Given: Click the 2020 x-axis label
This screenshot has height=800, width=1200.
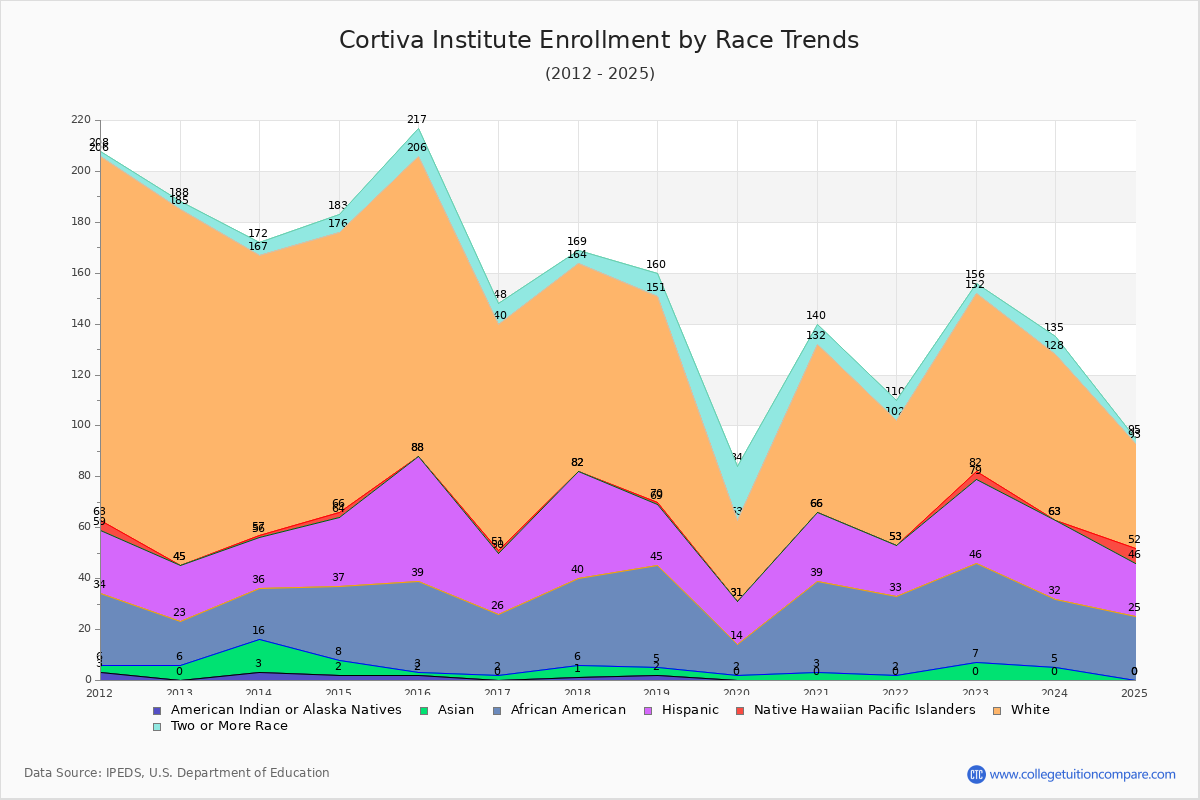Looking at the screenshot, I should 737,693.
